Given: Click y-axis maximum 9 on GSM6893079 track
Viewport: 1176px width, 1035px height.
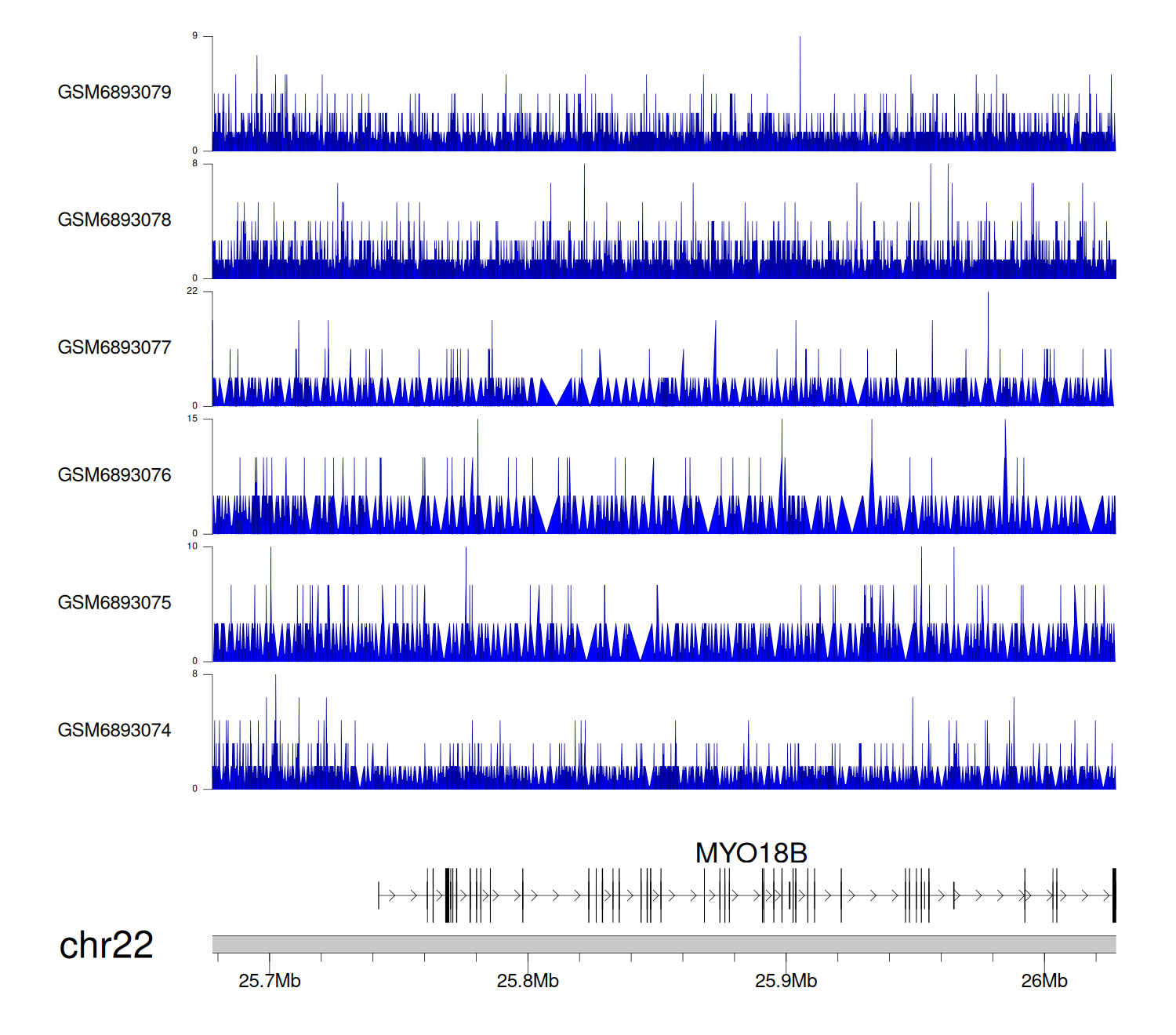Looking at the screenshot, I should coord(194,36).
